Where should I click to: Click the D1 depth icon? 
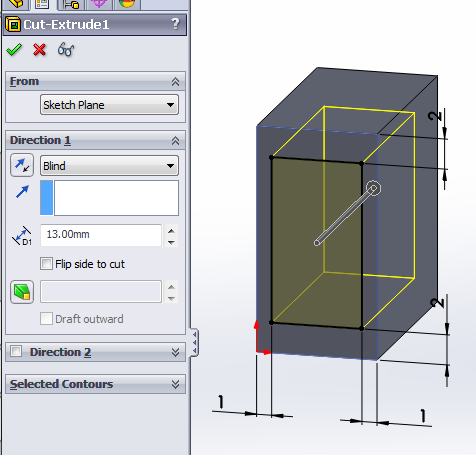click(22, 236)
